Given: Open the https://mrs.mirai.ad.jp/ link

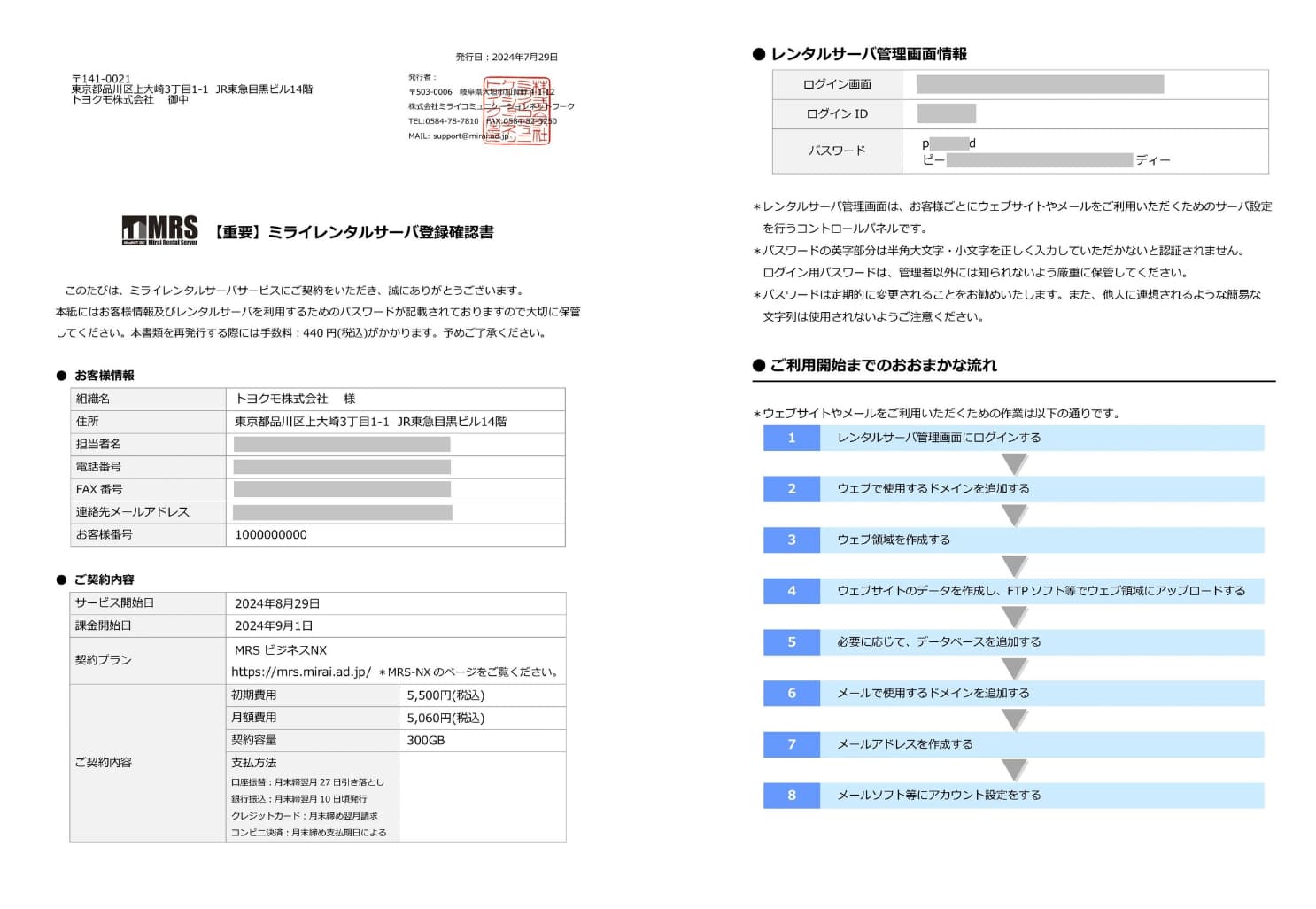Looking at the screenshot, I should 301,672.
